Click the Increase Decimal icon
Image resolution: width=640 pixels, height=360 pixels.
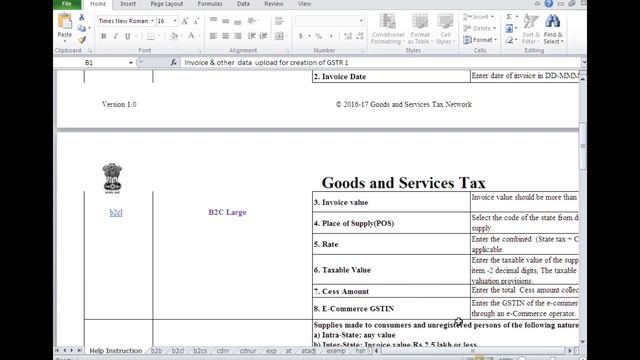[347, 36]
